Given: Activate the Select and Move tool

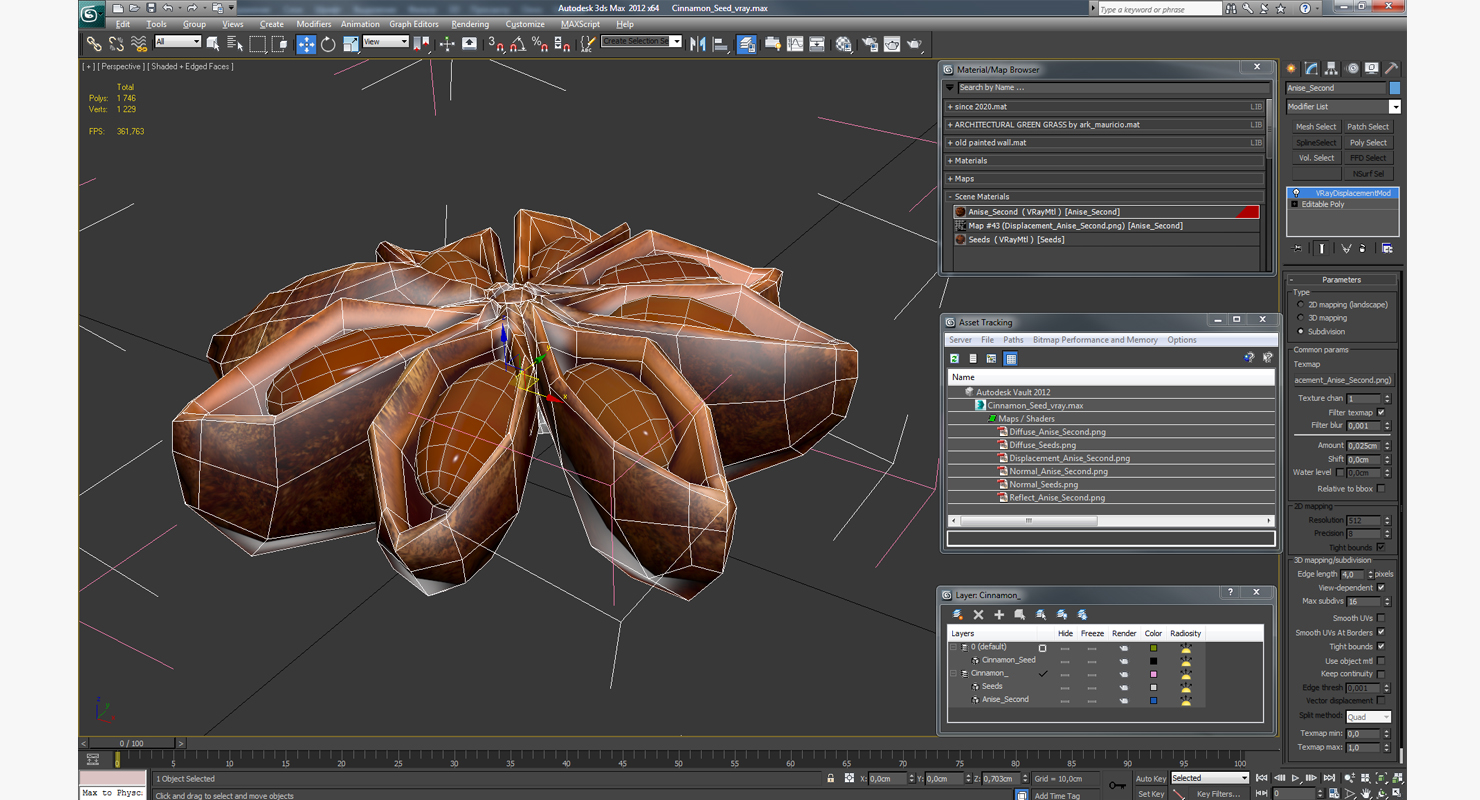Looking at the screenshot, I should click(306, 44).
